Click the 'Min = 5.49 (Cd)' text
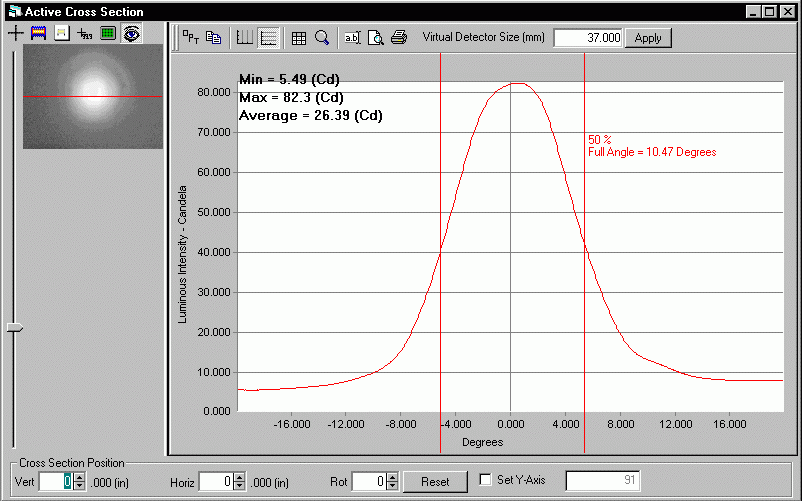 pos(289,79)
